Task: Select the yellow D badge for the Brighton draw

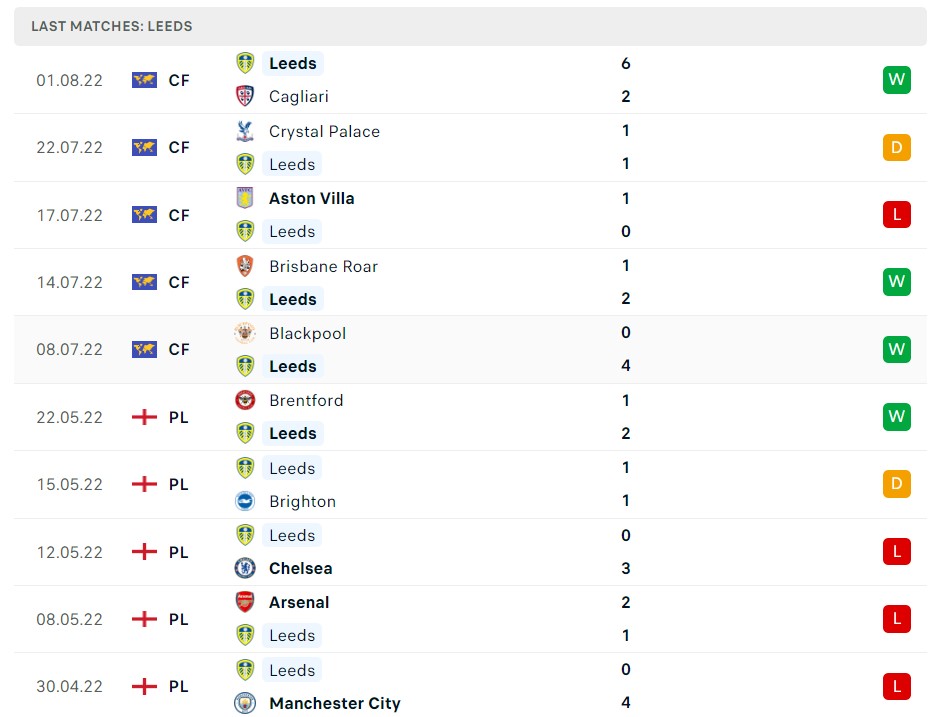Action: (x=896, y=484)
